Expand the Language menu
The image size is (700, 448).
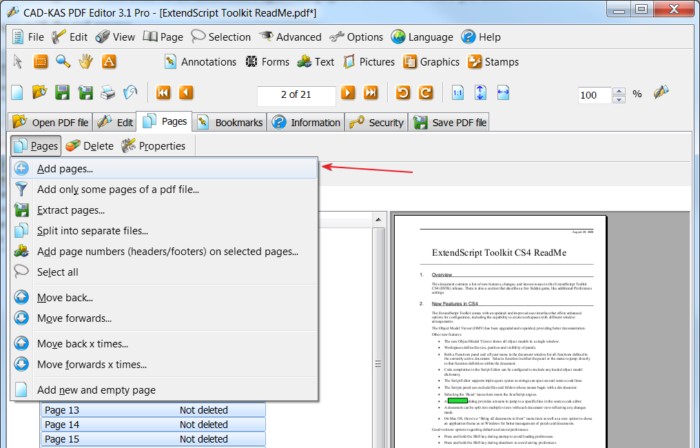(x=421, y=37)
